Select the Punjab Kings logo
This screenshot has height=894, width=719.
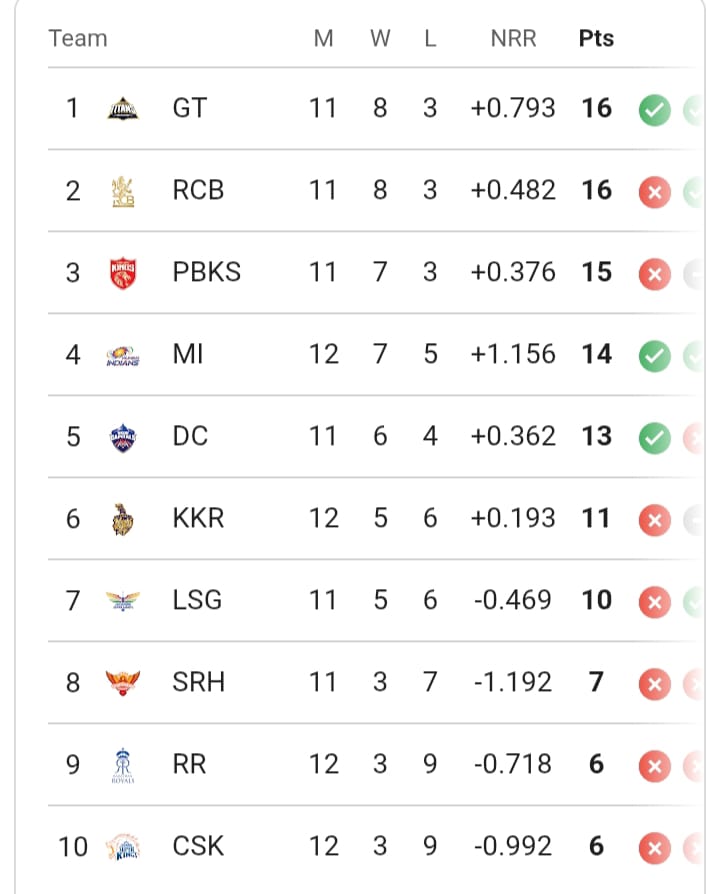click(124, 273)
